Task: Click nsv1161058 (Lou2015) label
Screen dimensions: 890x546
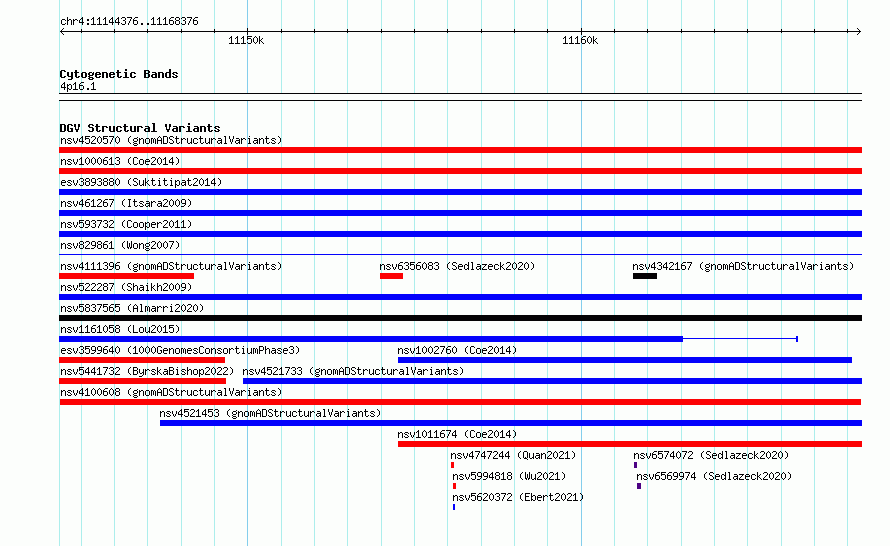Action: (120, 329)
